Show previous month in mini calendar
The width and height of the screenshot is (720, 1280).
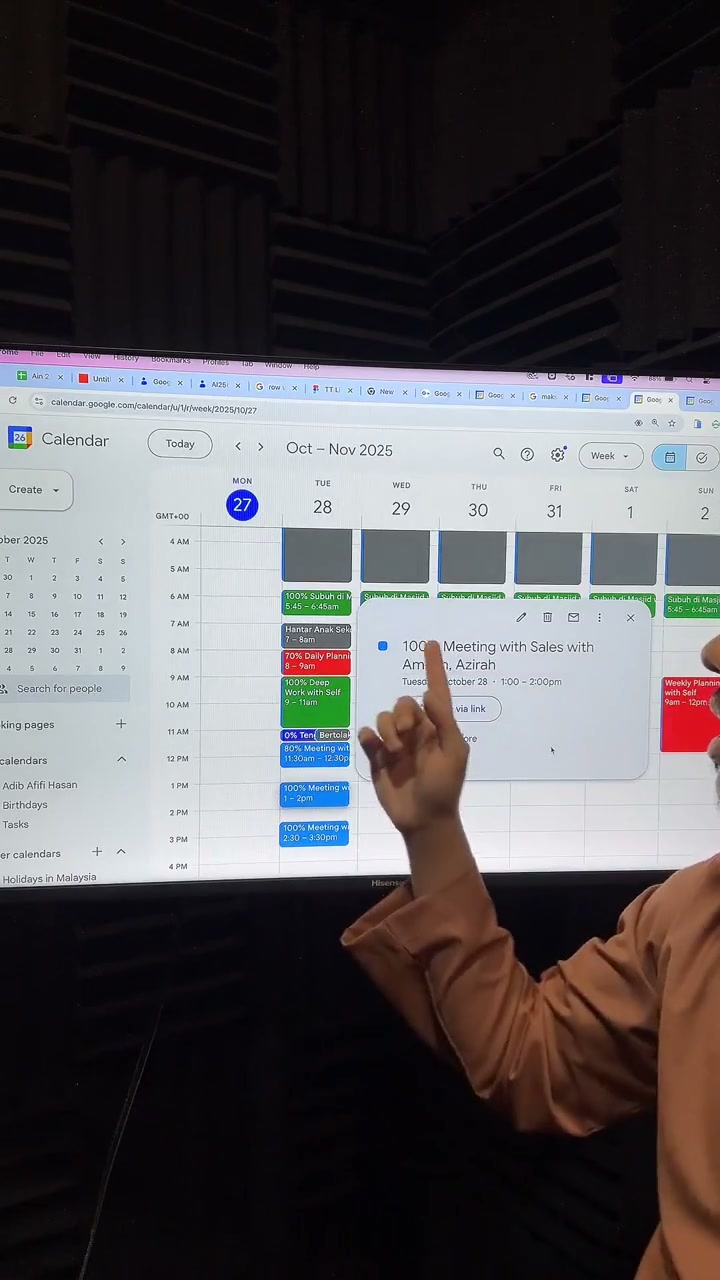coord(100,541)
